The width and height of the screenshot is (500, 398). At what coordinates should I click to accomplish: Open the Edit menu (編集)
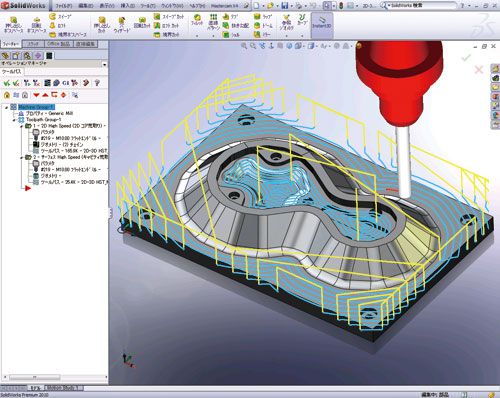tap(86, 6)
